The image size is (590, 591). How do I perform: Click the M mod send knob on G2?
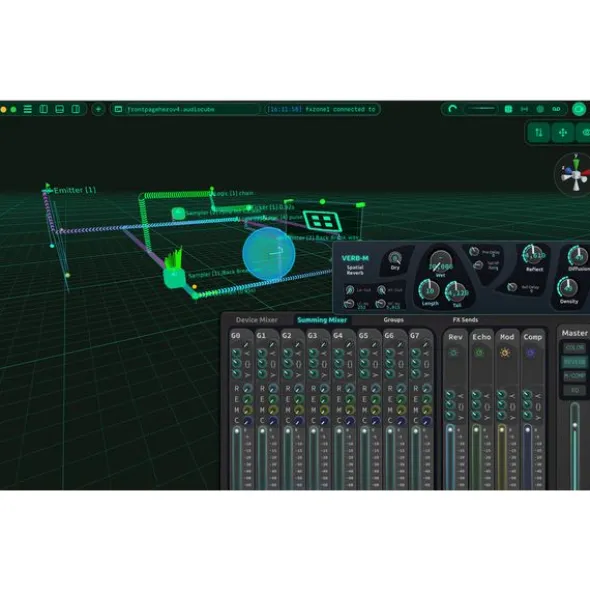[x=299, y=410]
